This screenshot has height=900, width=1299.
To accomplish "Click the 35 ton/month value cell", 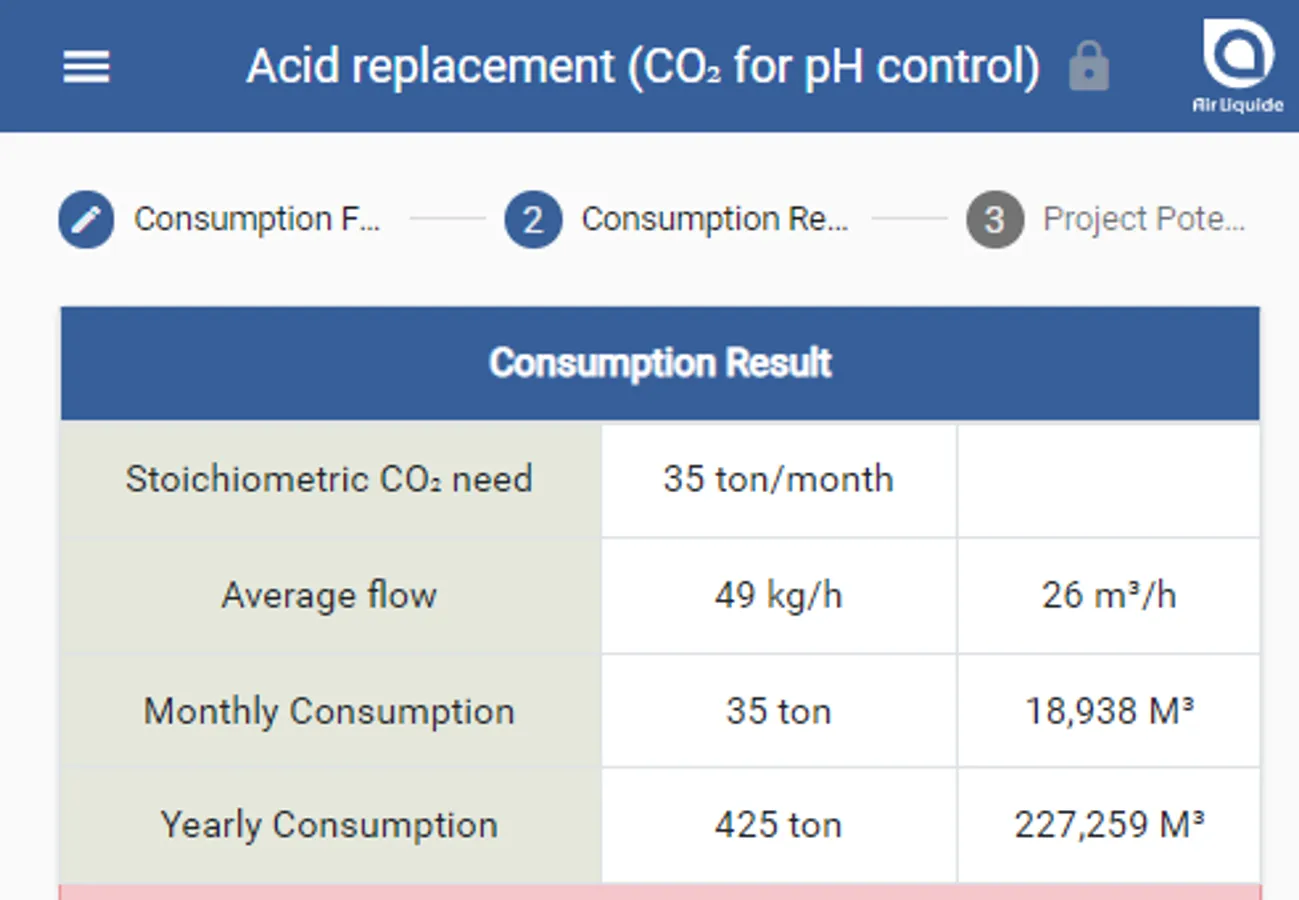I will point(778,479).
